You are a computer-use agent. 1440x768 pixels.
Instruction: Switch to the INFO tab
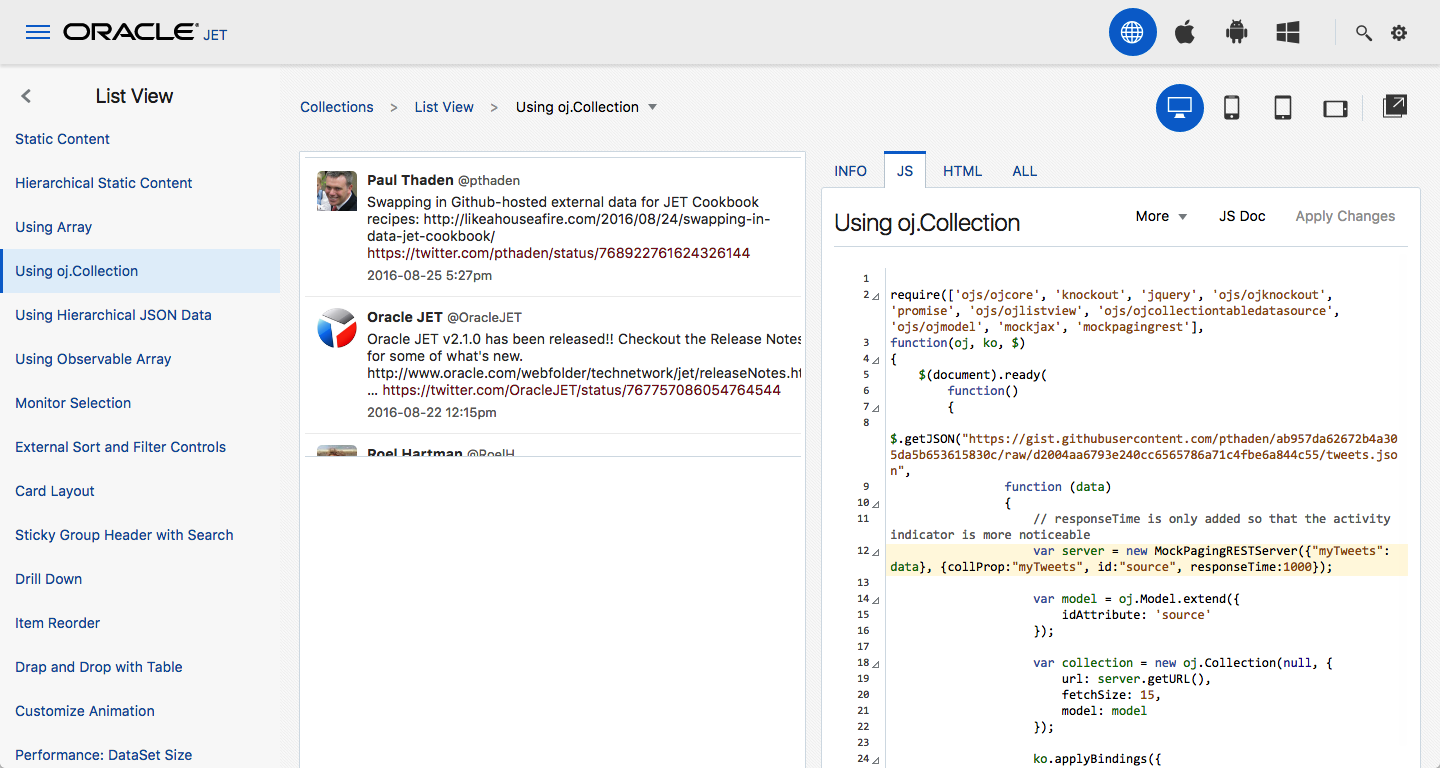point(850,171)
